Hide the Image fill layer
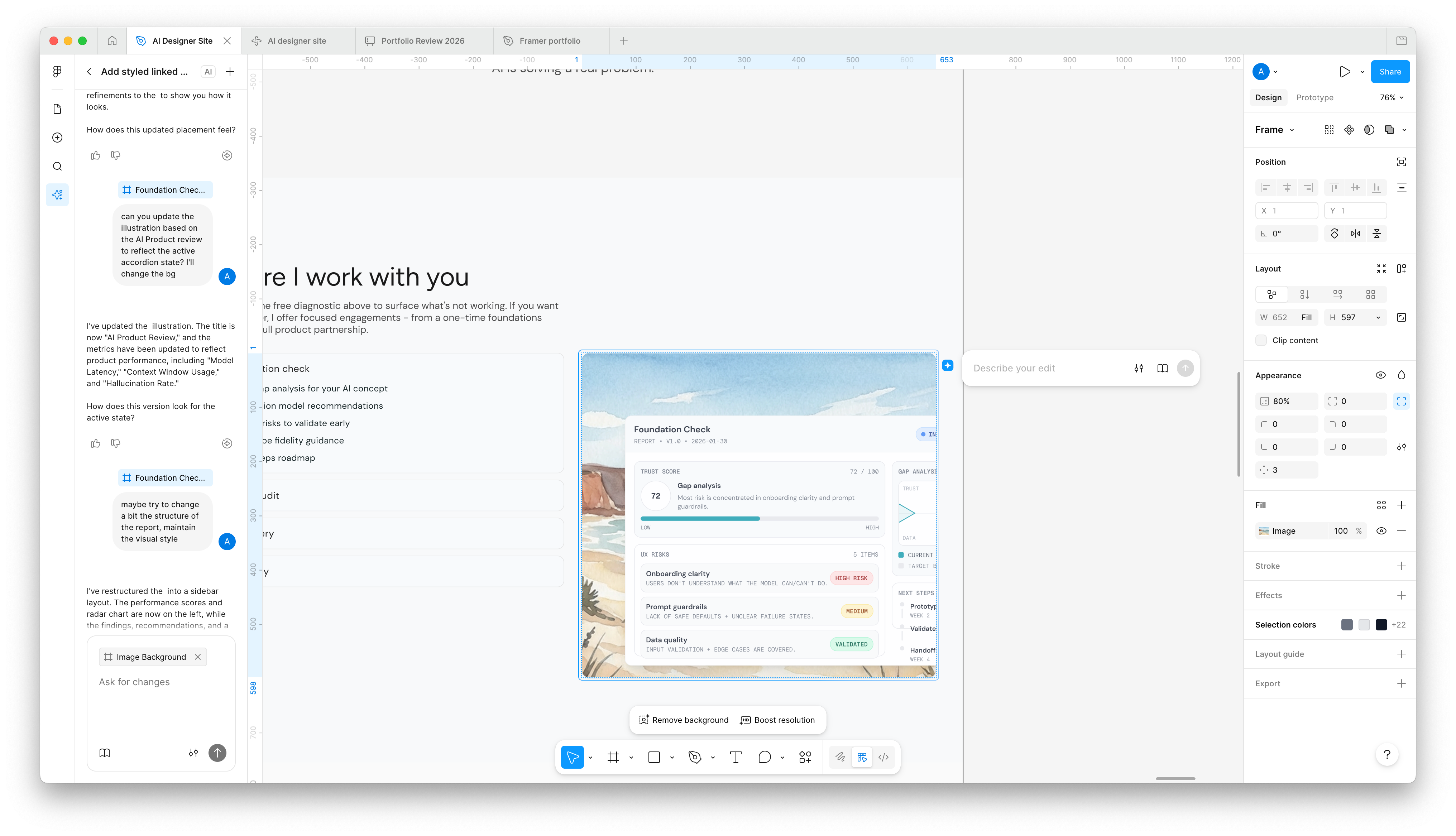 (1381, 531)
